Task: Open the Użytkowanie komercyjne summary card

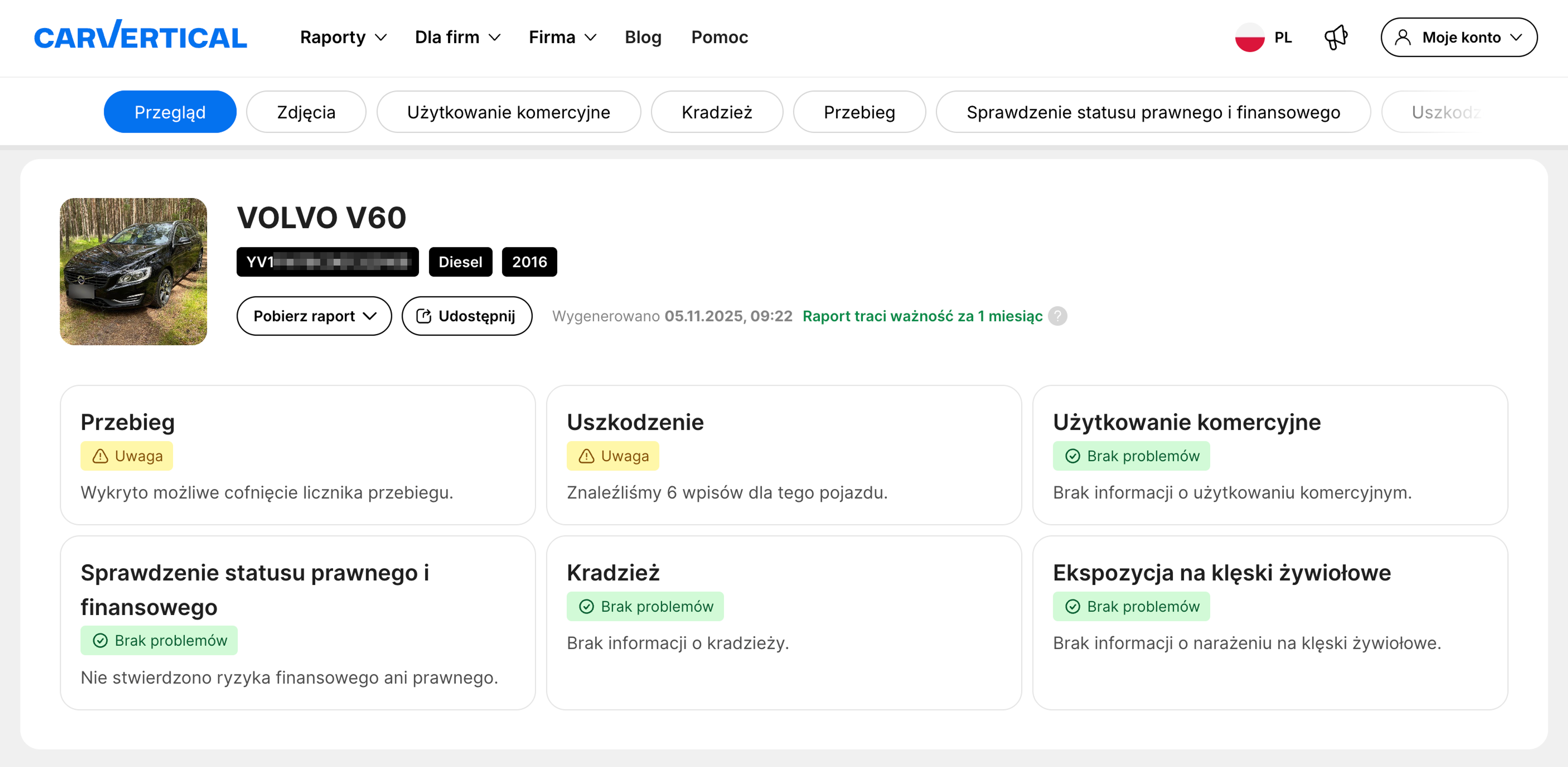Action: pyautogui.click(x=1270, y=455)
